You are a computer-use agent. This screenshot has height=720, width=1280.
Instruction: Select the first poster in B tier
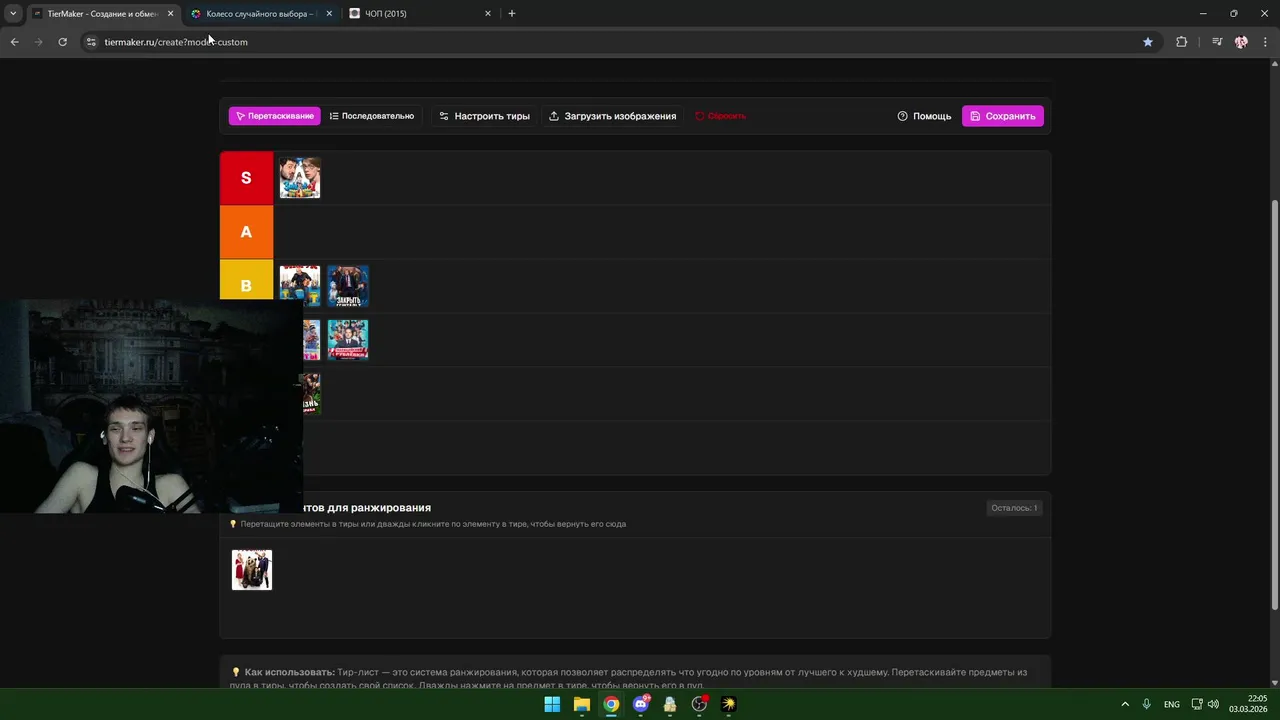[x=300, y=285]
